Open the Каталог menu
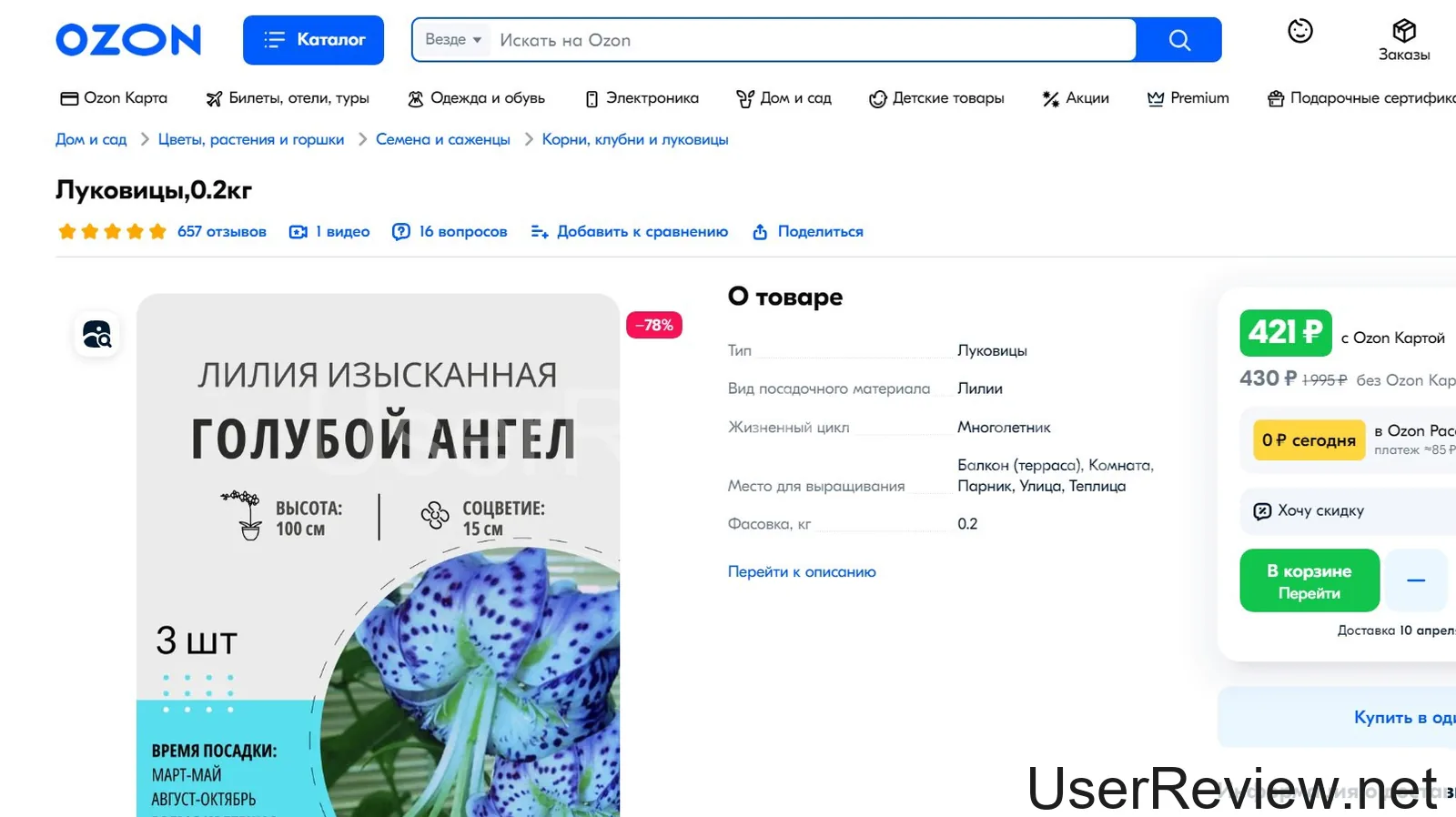Screen dimensions: 1456x817 [x=313, y=40]
